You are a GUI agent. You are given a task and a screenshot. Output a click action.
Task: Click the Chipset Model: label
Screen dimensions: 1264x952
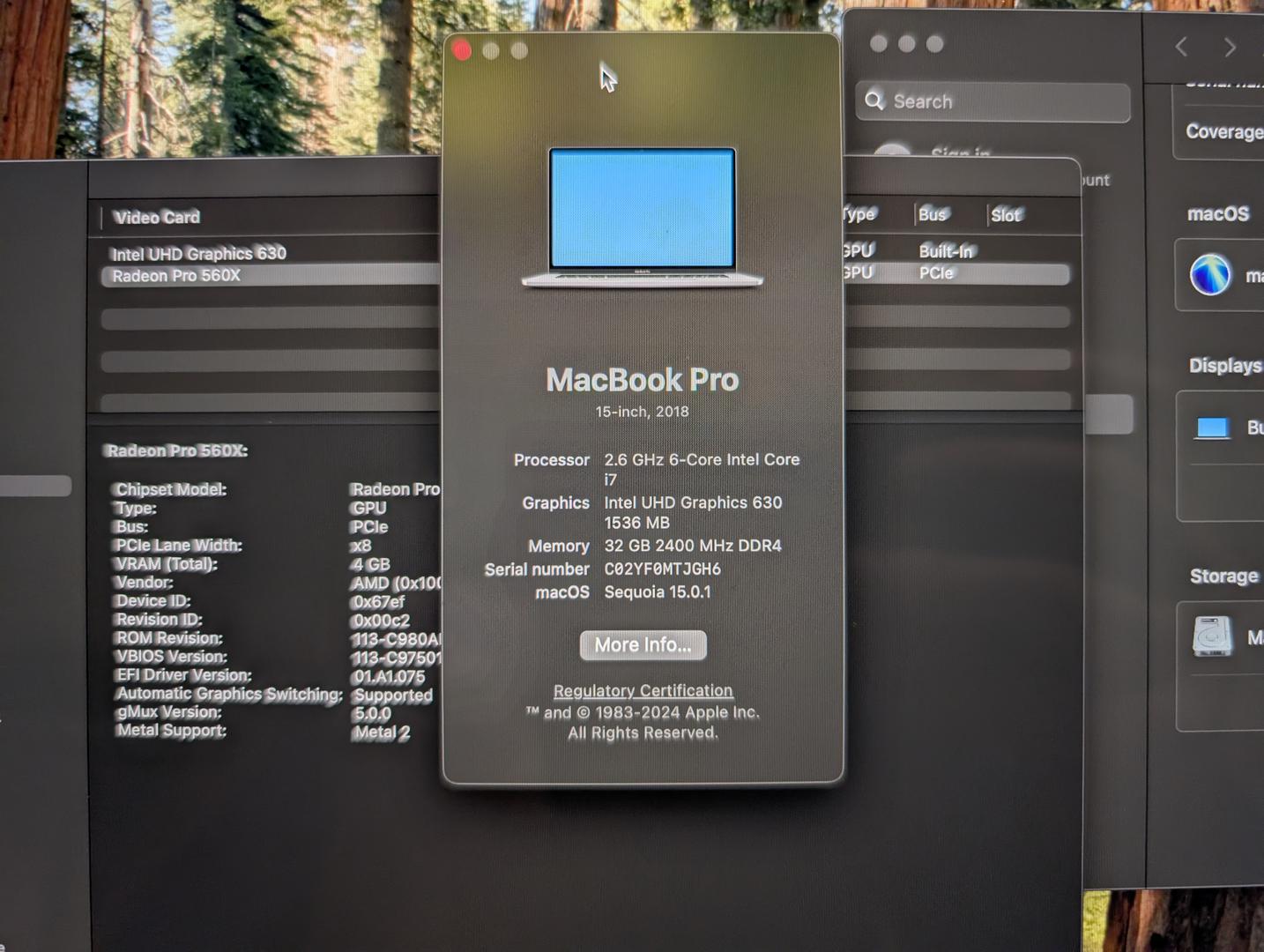[170, 489]
